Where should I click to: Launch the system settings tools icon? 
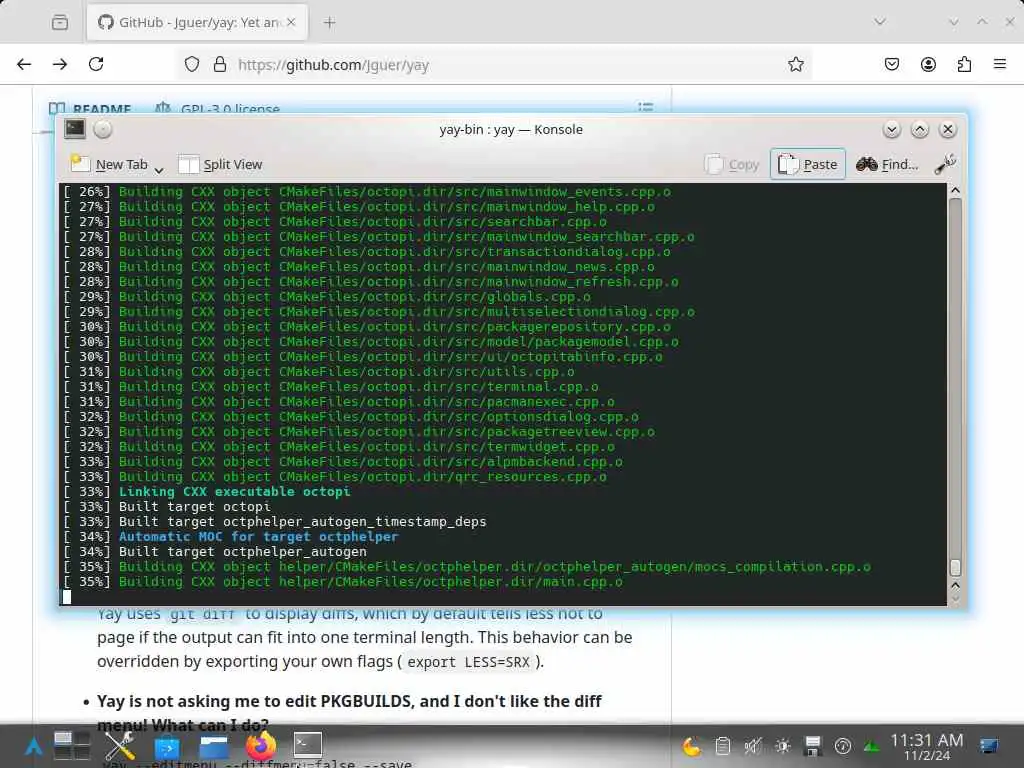click(120, 746)
